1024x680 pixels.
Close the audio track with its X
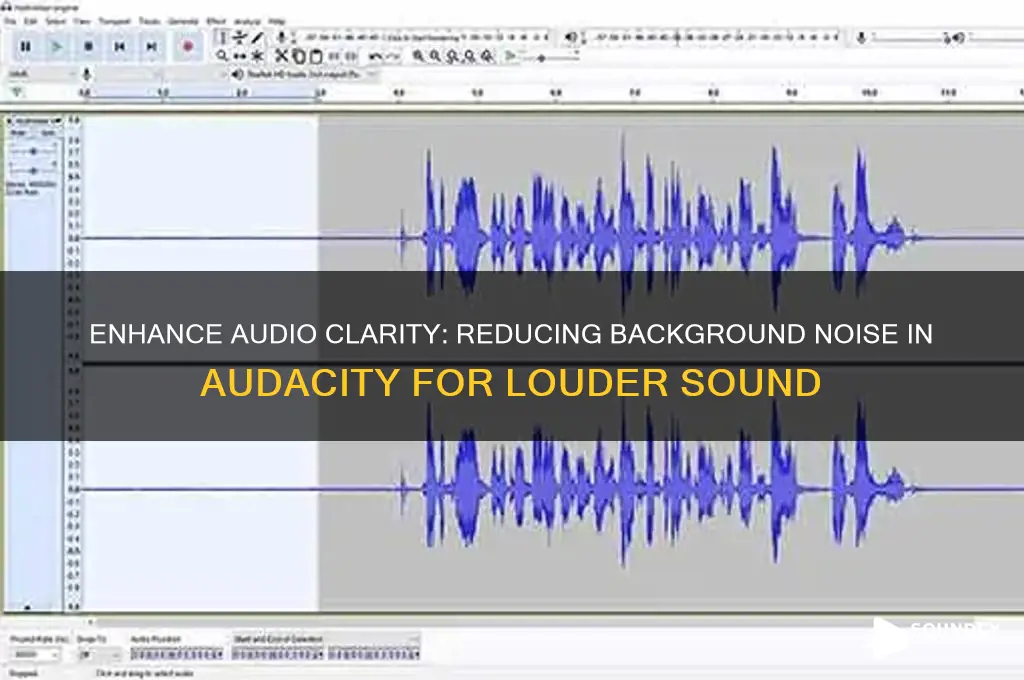click(x=10, y=121)
